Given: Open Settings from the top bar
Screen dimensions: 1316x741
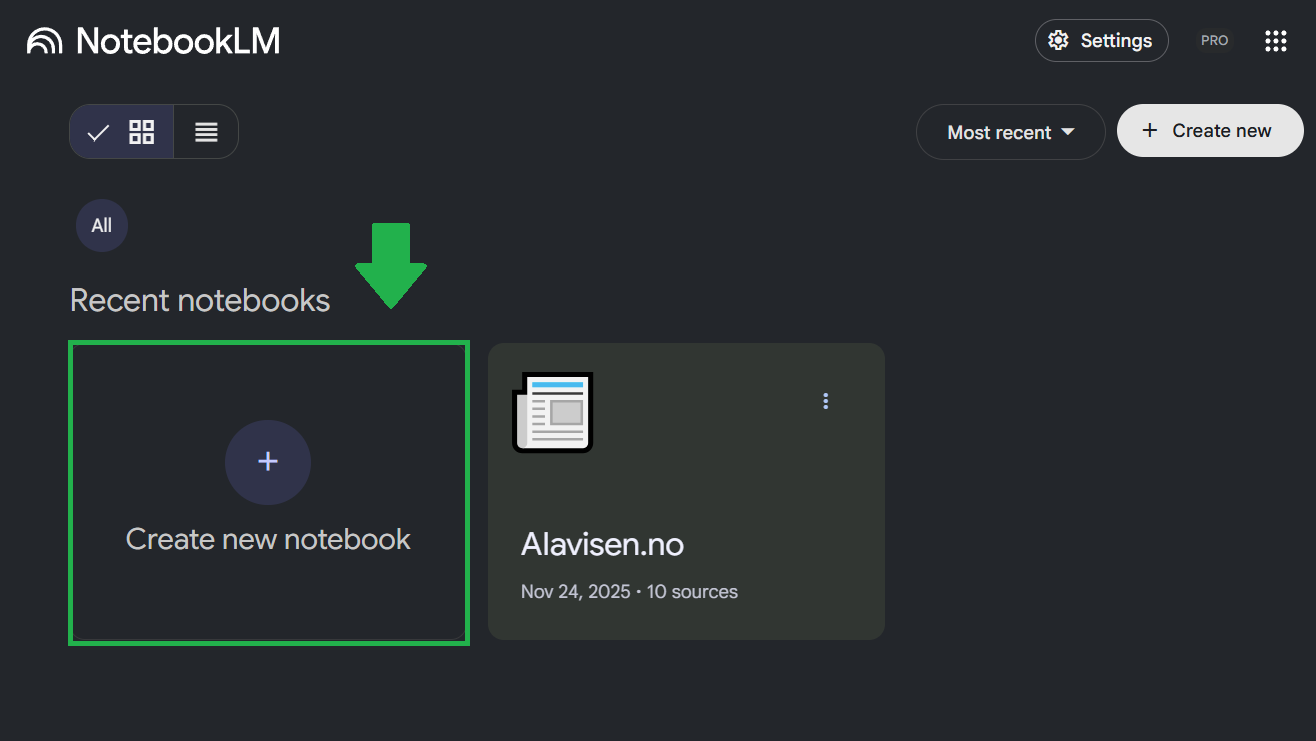Looking at the screenshot, I should (1101, 40).
